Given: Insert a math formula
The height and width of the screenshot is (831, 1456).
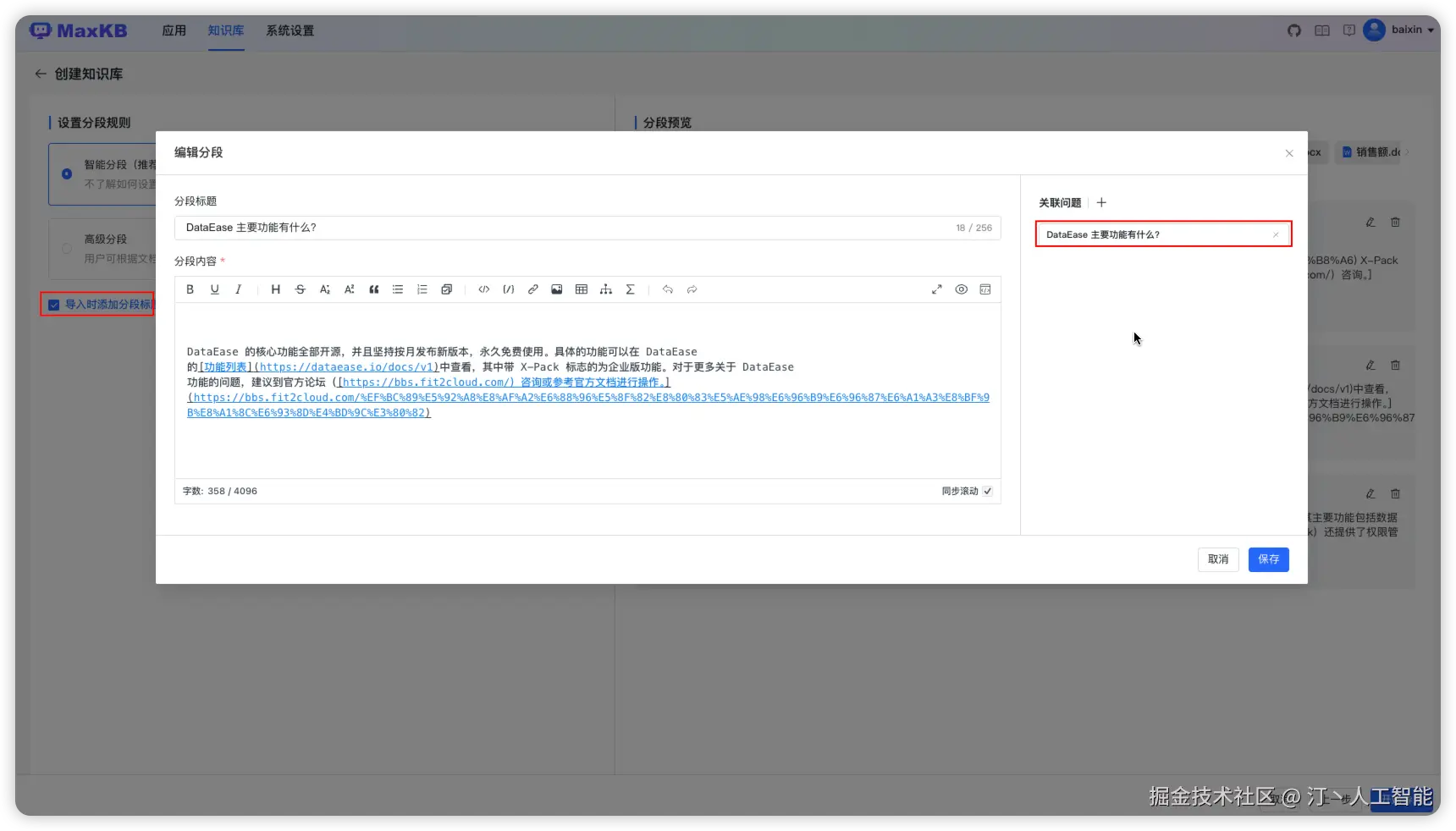Looking at the screenshot, I should [x=631, y=289].
